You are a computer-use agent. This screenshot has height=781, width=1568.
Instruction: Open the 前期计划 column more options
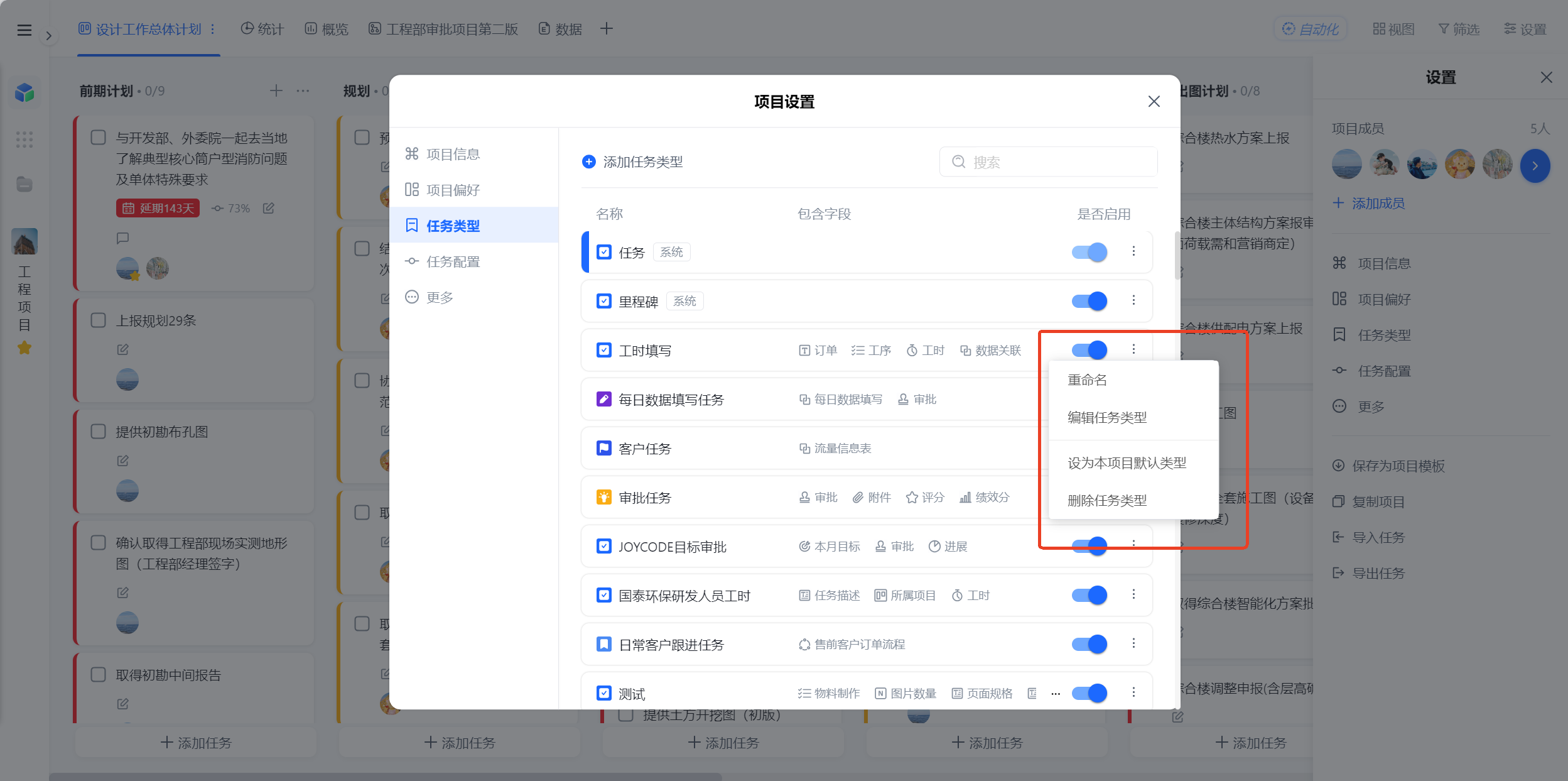coord(303,90)
